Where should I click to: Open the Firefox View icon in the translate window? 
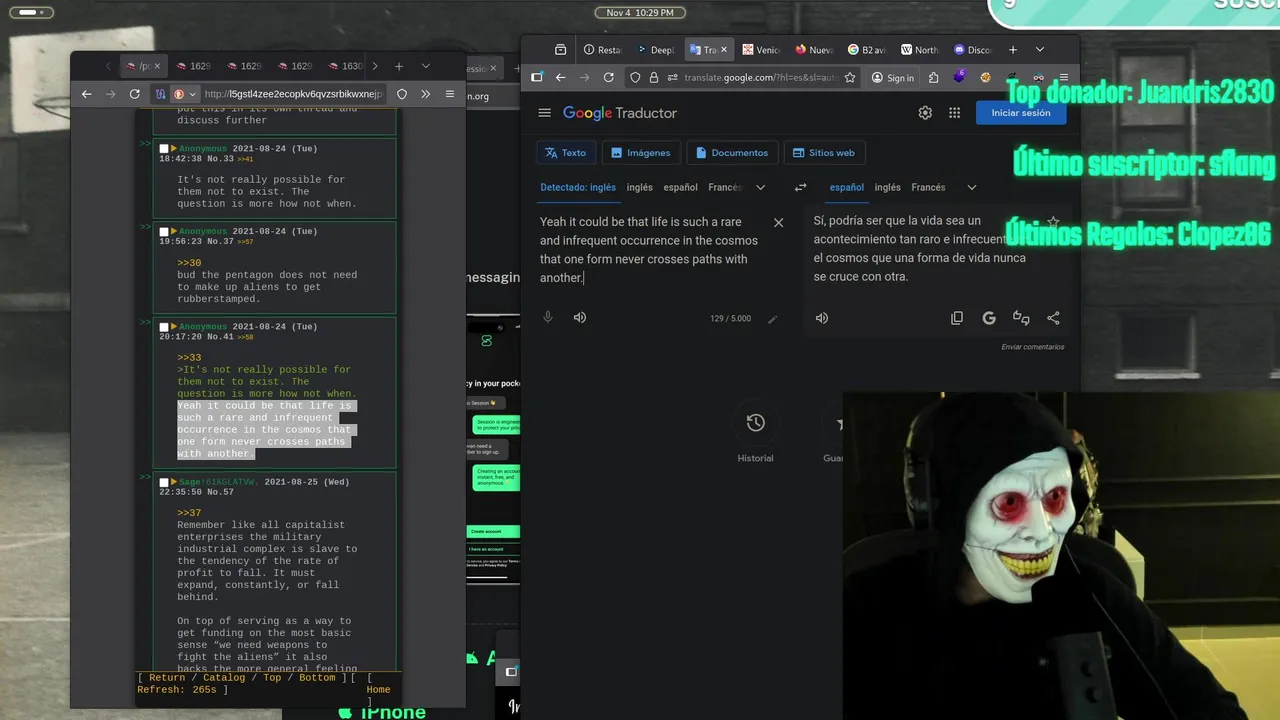click(561, 50)
